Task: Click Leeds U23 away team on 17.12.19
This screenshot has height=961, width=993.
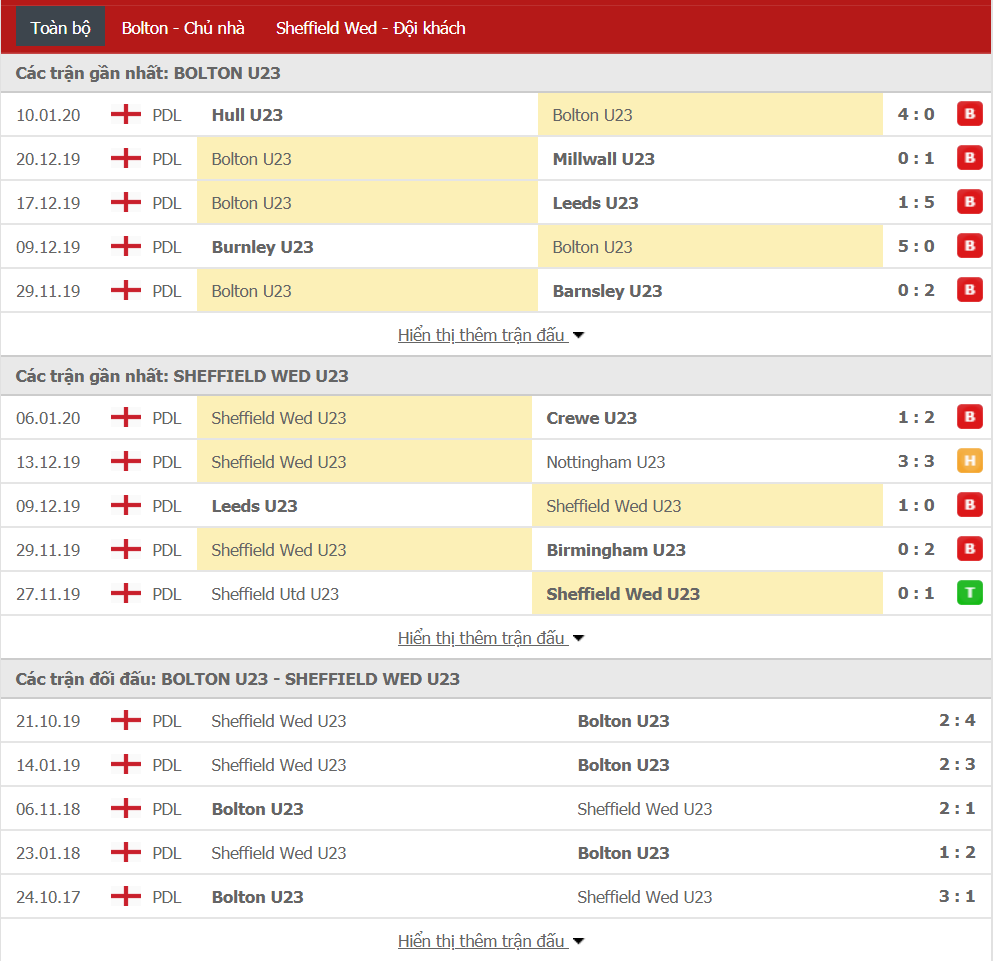Action: click(x=595, y=203)
